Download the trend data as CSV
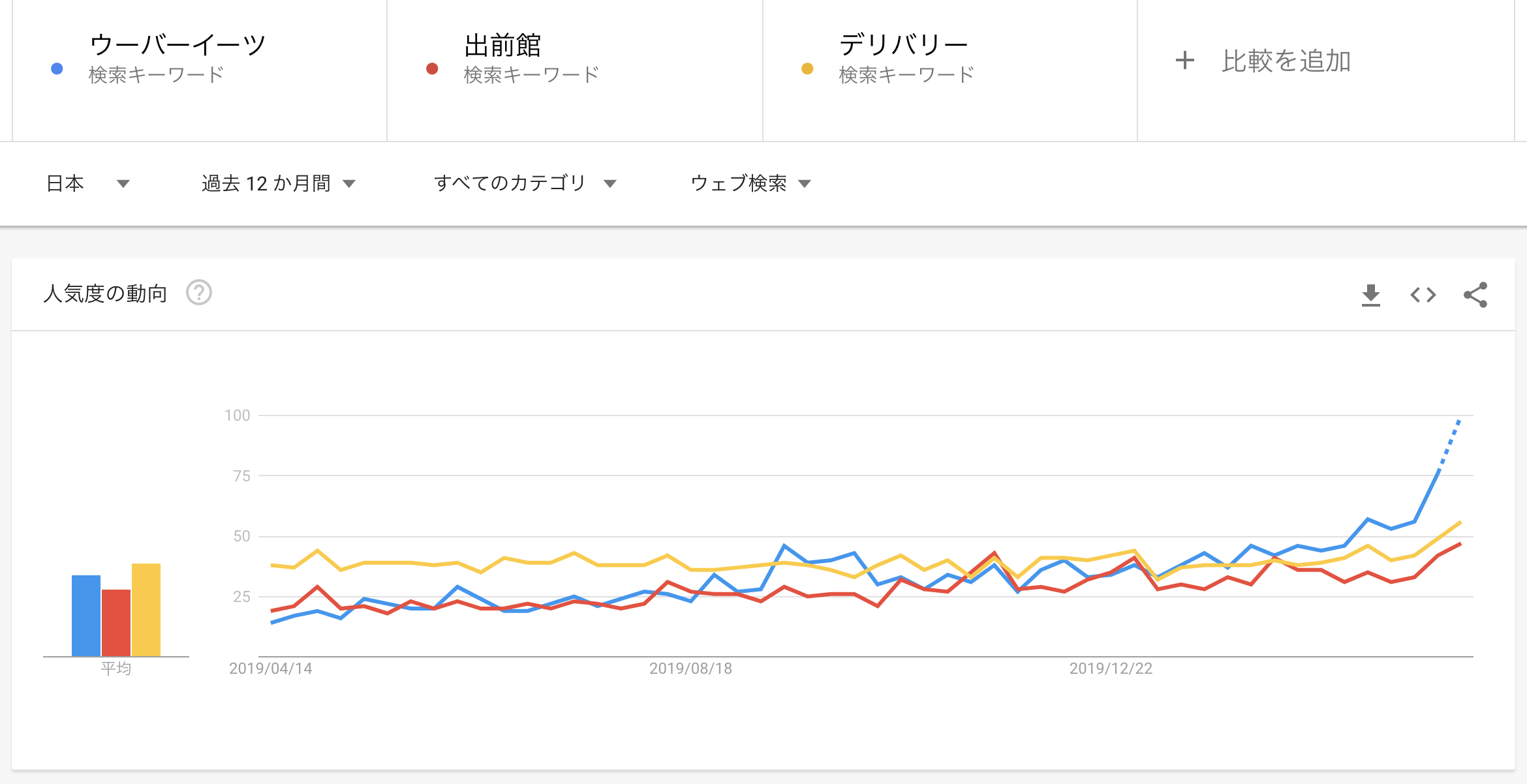Image resolution: width=1527 pixels, height=784 pixels. (x=1372, y=295)
